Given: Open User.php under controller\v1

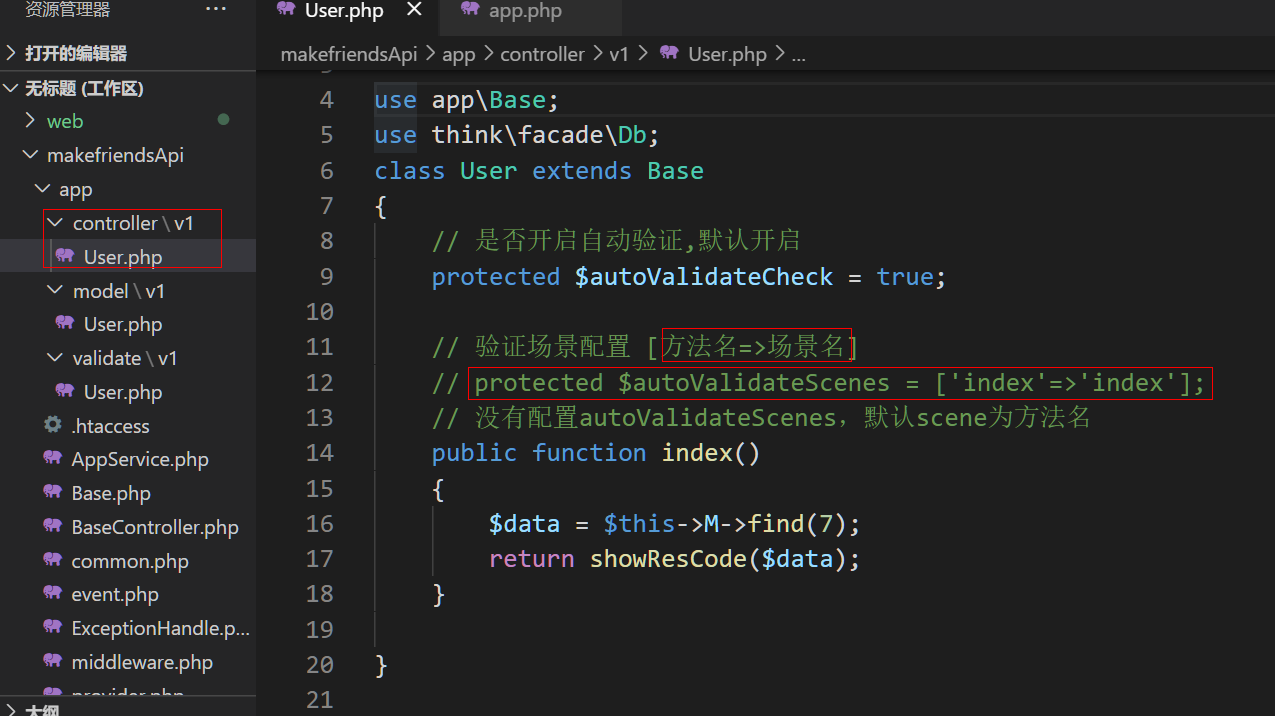Looking at the screenshot, I should [122, 257].
